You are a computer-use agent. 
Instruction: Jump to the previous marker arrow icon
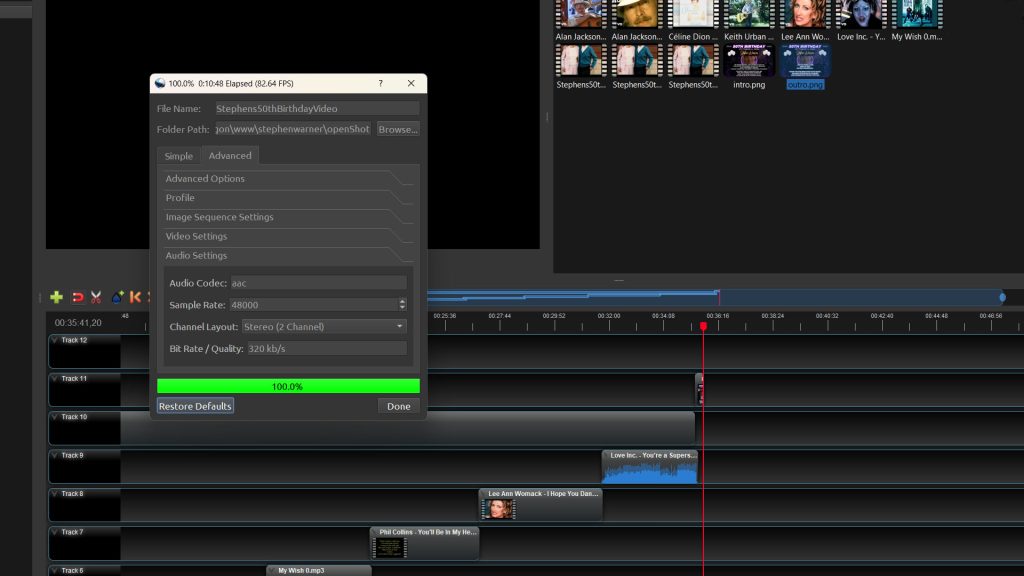pyautogui.click(x=135, y=297)
